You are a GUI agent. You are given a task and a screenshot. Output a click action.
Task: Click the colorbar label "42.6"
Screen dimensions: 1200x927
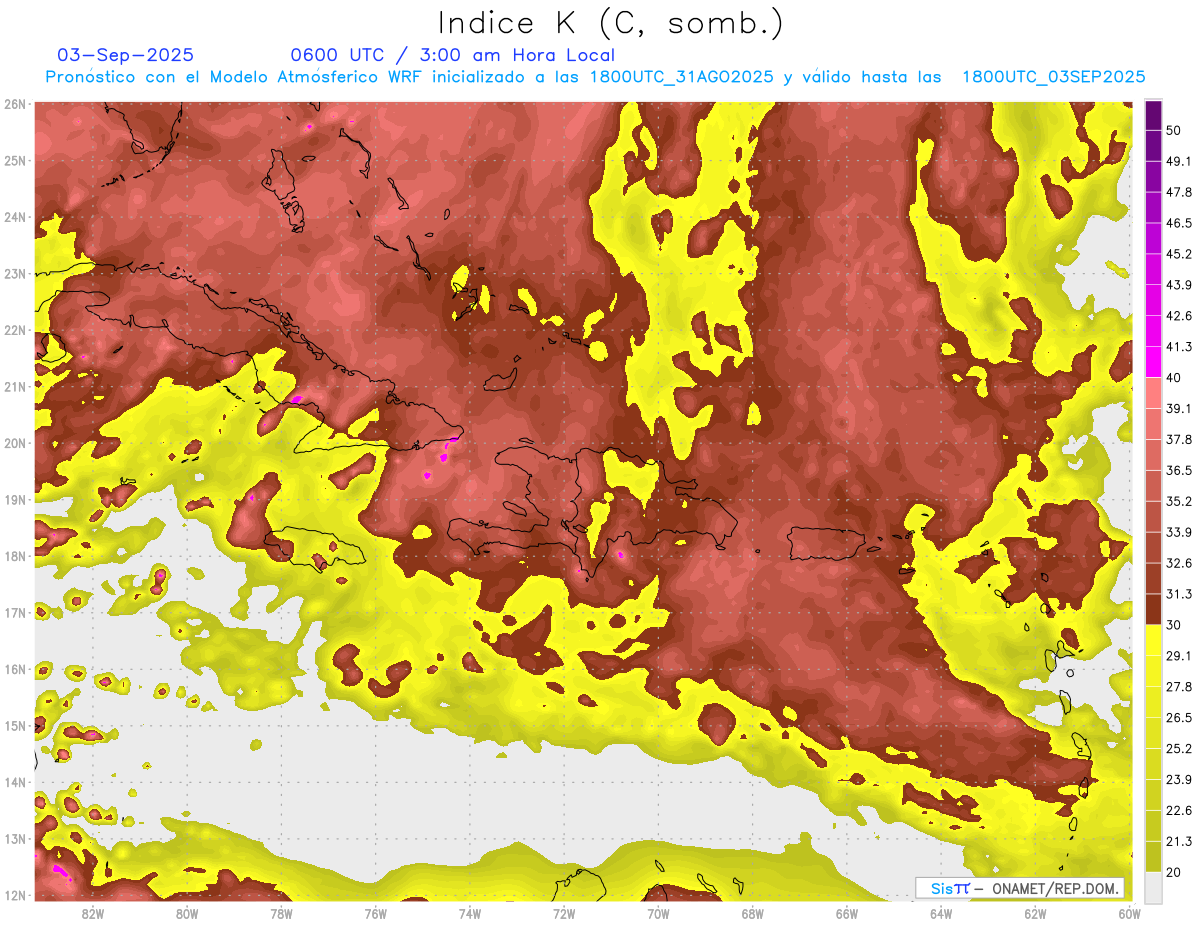(1178, 316)
